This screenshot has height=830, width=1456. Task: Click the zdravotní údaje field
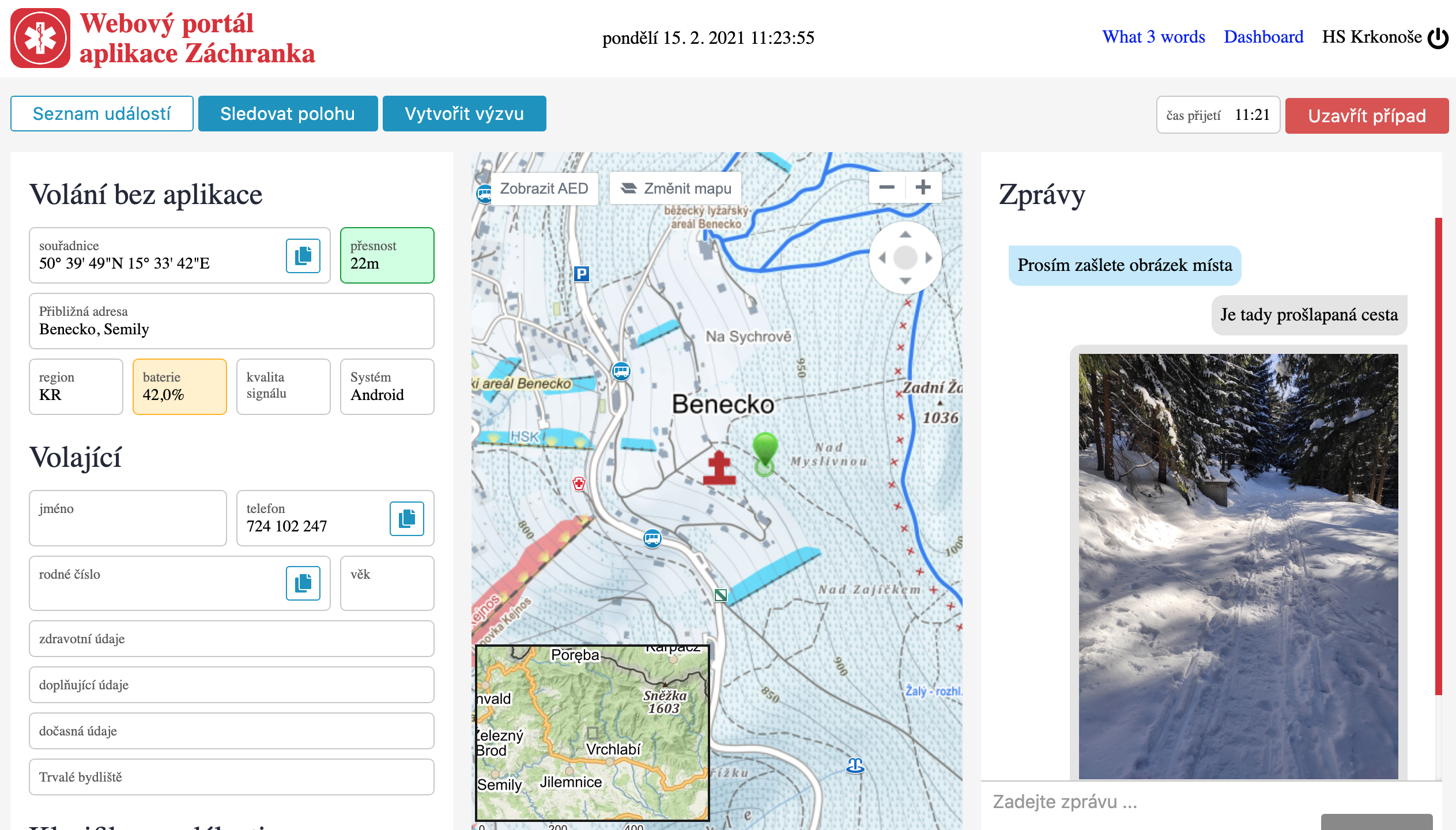point(232,639)
